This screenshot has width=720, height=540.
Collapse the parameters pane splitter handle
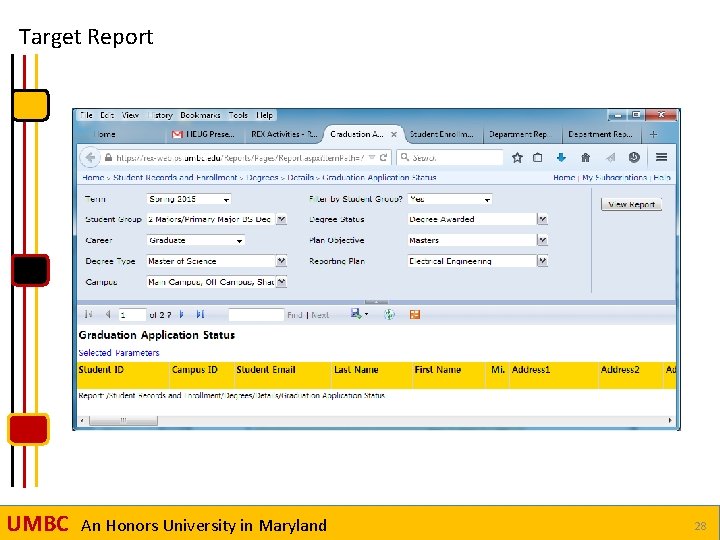pos(376,302)
